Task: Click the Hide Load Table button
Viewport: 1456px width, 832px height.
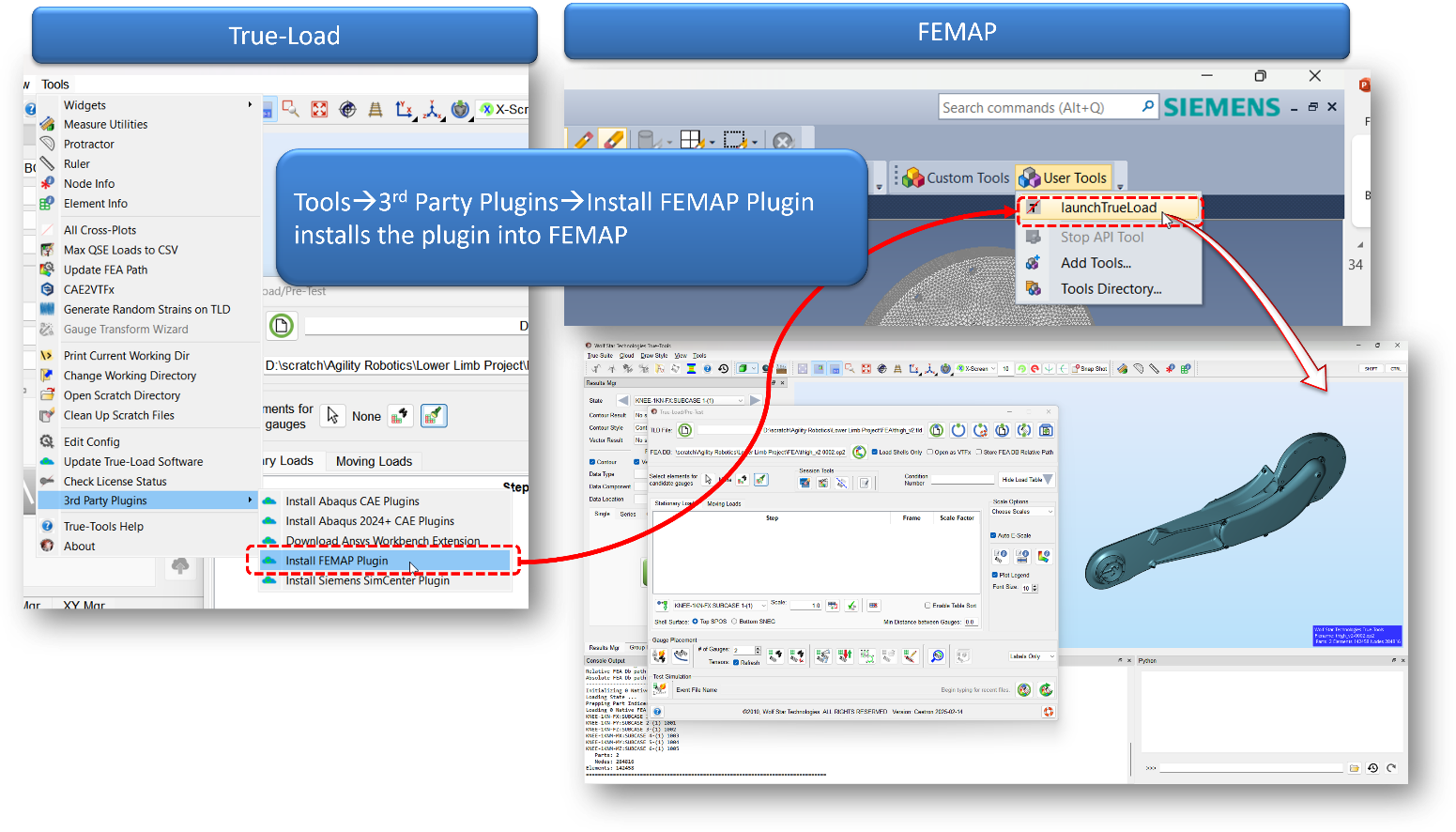Action: (1025, 480)
